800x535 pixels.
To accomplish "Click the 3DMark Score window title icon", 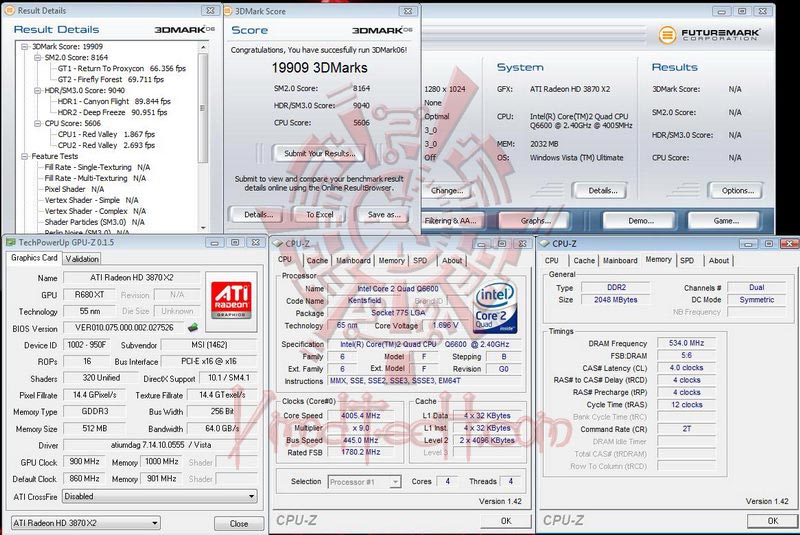I will coord(228,11).
